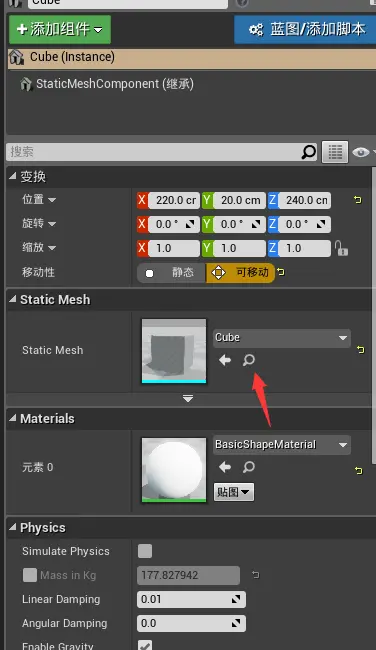Edit the Location X value 220.0
Viewport: 376px width, 650px height.
coord(174,200)
